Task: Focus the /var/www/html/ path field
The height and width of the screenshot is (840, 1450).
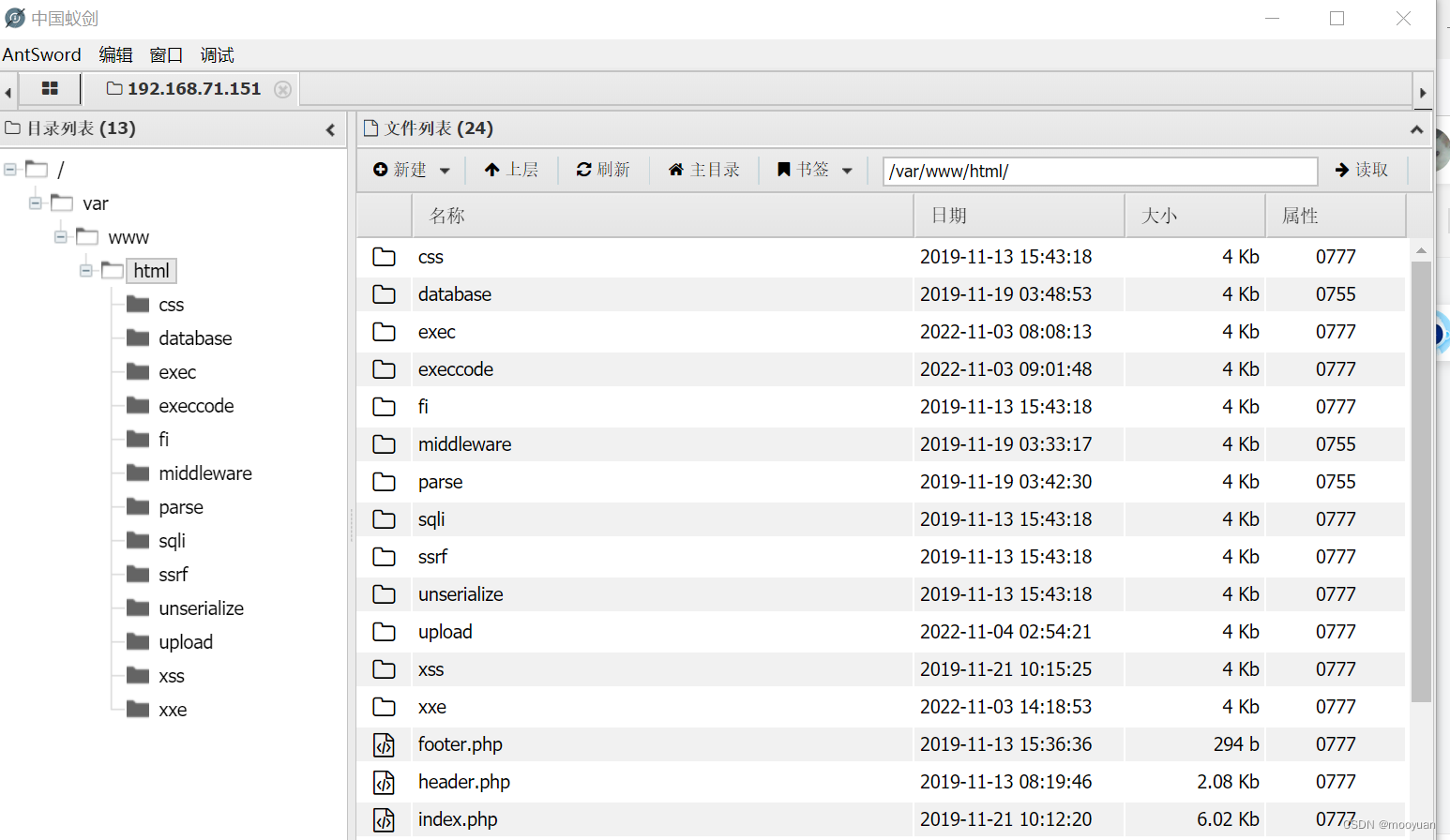Action: [1100, 171]
